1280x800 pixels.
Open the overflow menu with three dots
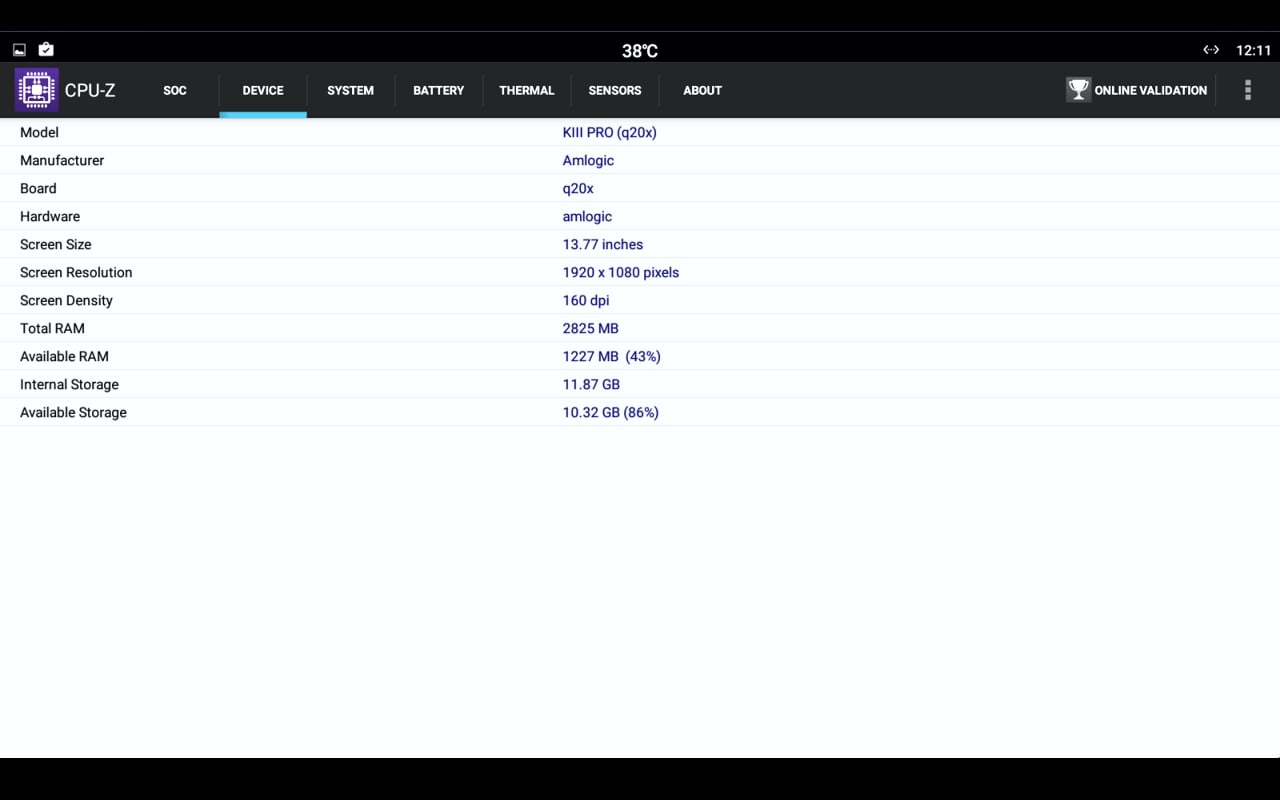click(x=1247, y=90)
